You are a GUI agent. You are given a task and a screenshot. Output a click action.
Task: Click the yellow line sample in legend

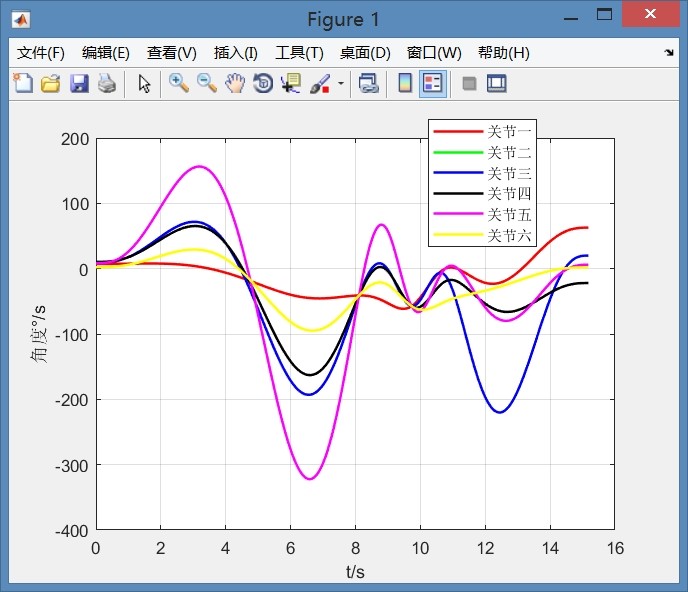coord(458,235)
